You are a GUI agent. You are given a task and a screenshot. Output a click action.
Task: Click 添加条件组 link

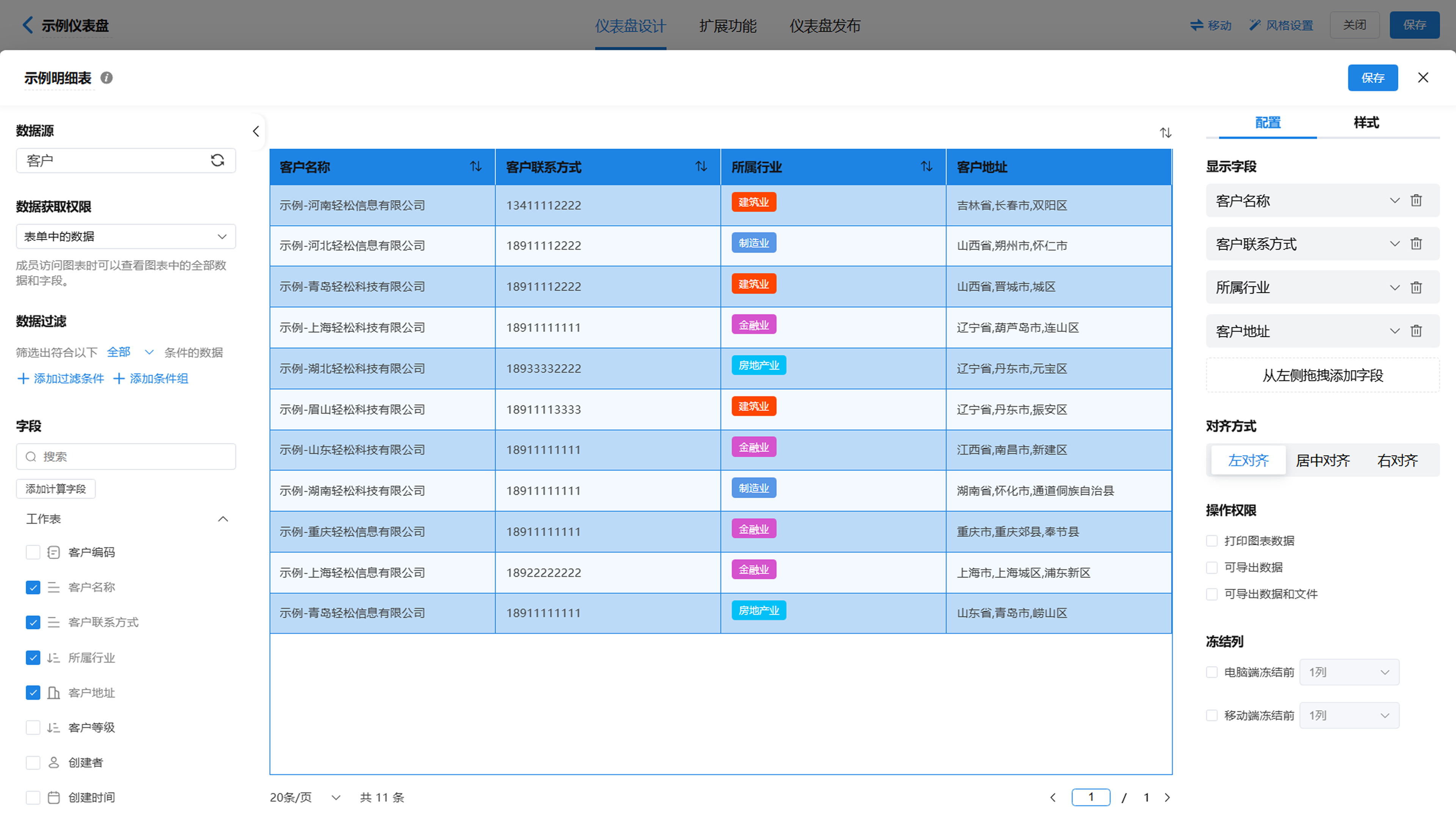[x=151, y=379]
